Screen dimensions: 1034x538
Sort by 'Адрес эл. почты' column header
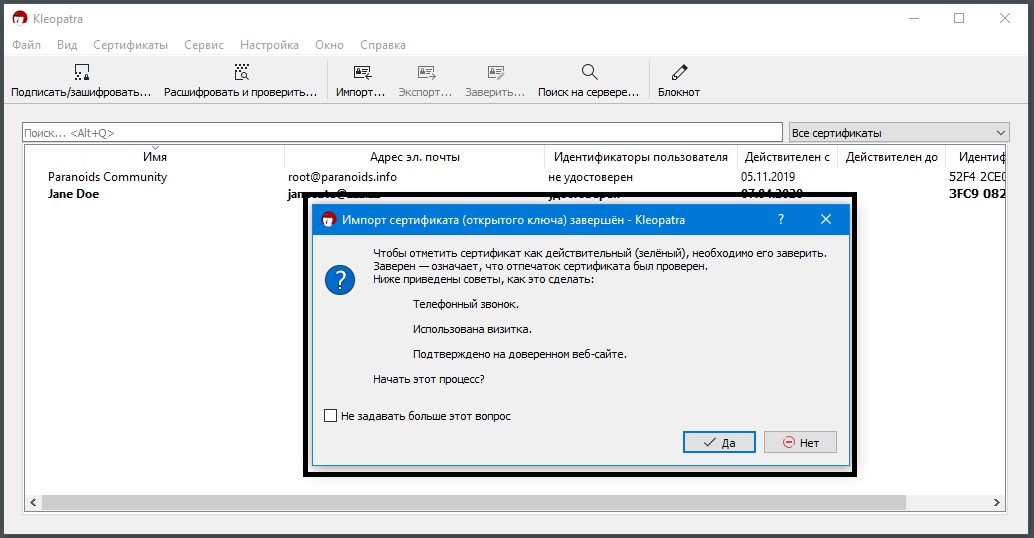(415, 157)
